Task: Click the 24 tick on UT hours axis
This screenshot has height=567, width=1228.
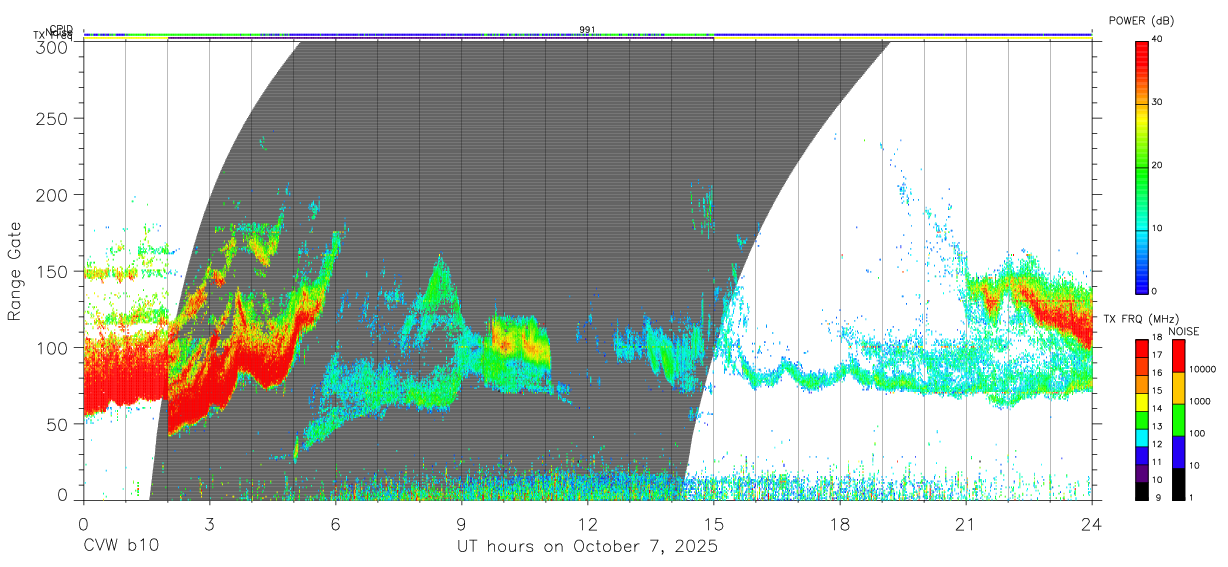Action: [x=1092, y=523]
